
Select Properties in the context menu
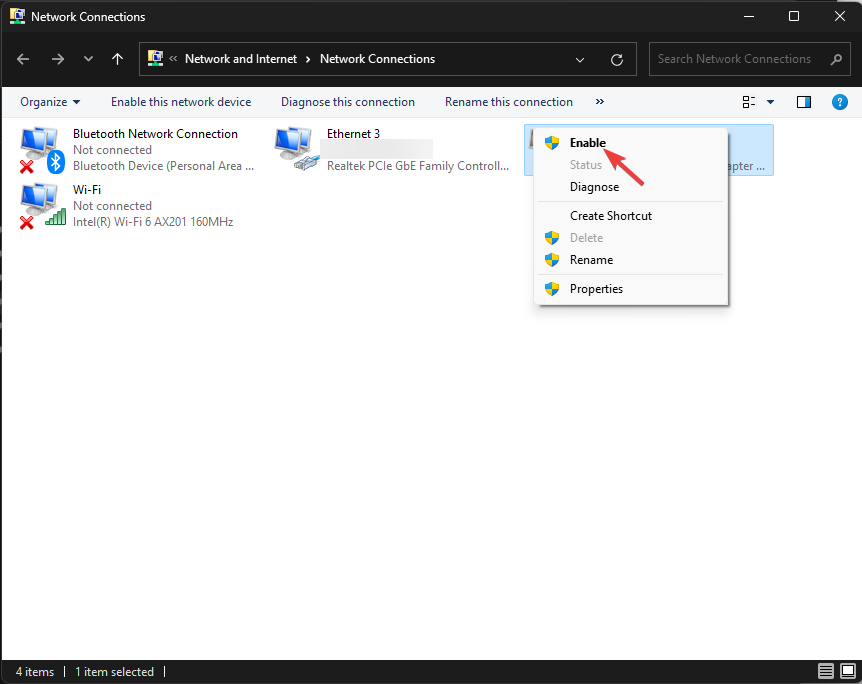tap(596, 289)
